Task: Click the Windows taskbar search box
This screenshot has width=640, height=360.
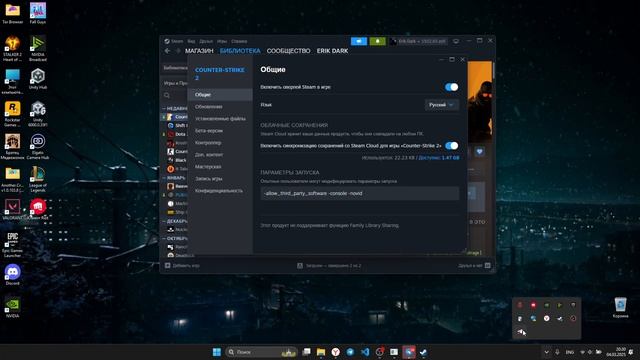Action: [x=261, y=352]
